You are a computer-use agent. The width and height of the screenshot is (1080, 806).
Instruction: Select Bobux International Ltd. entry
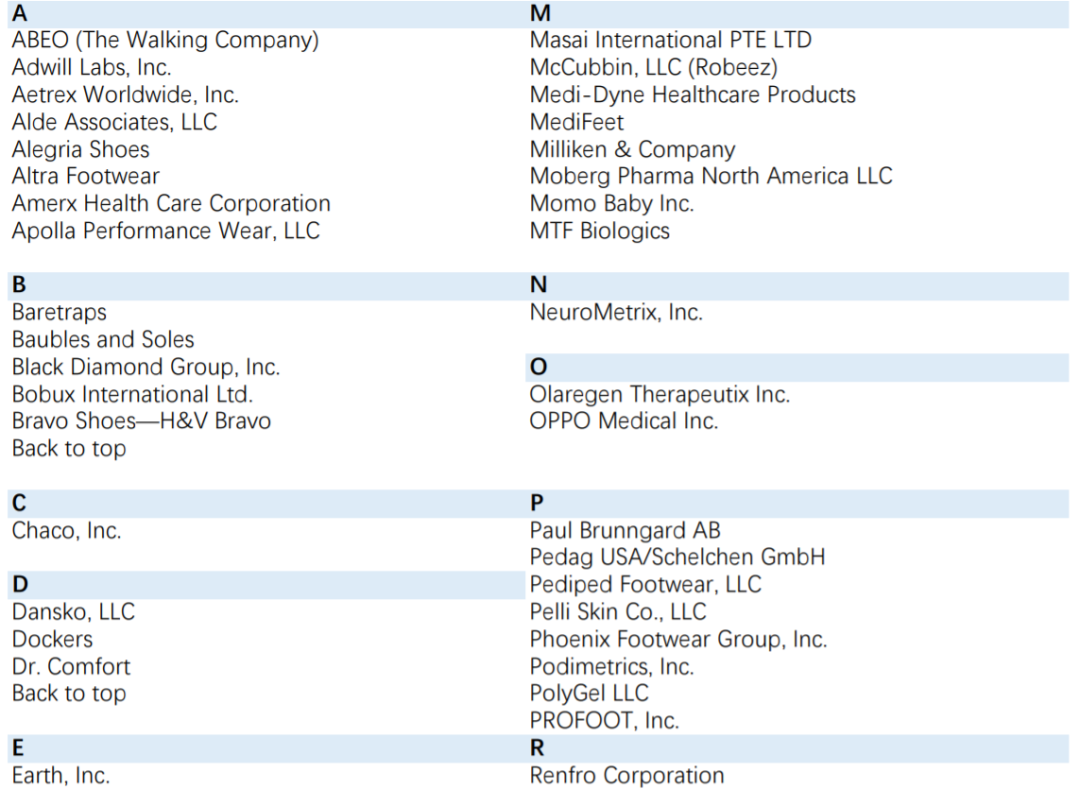[132, 394]
